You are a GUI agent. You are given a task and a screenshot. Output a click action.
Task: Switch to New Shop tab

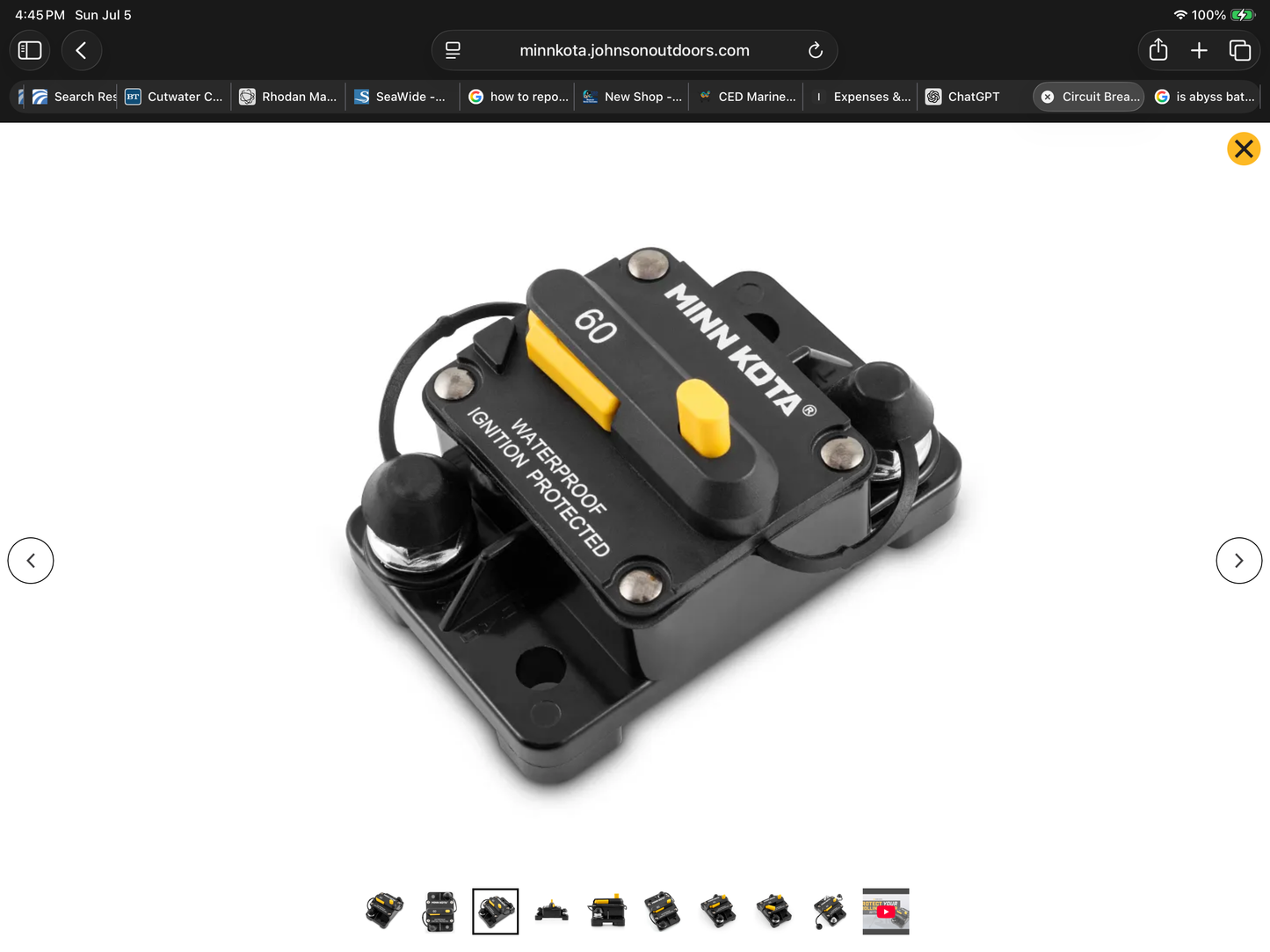632,97
